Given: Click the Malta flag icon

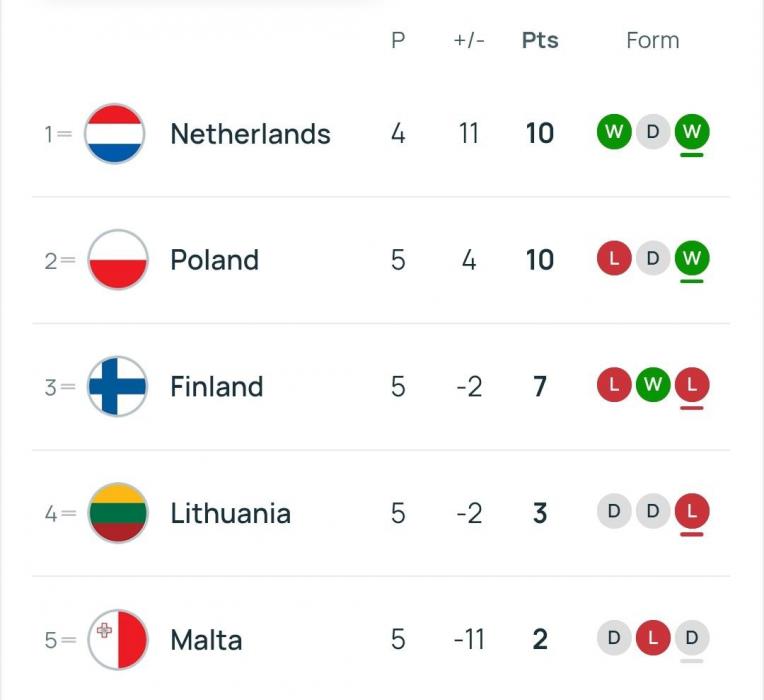Looking at the screenshot, I should 118,640.
